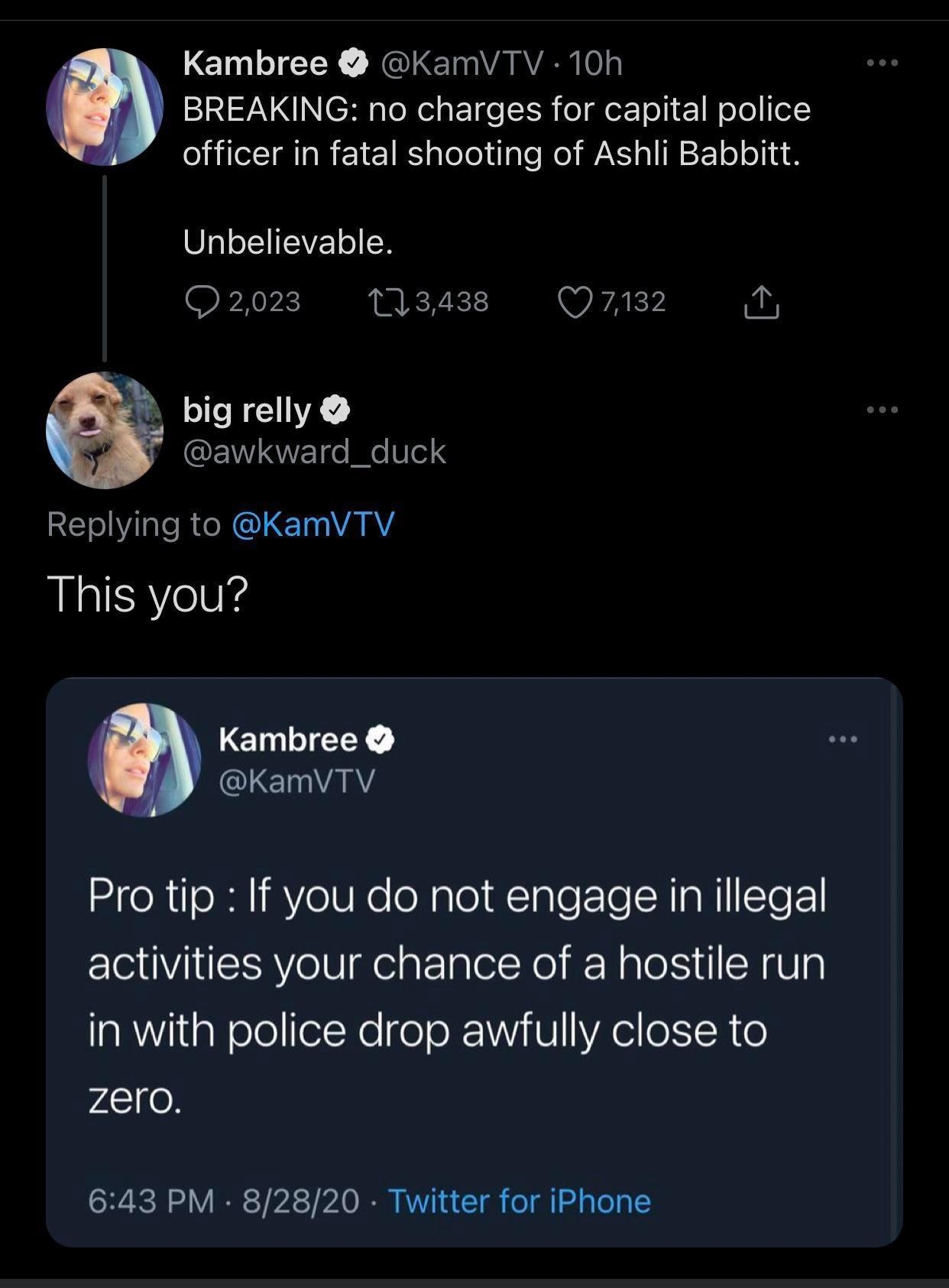The height and width of the screenshot is (1288, 949).
Task: Click the reply icon under Kambree's tweet
Action: click(x=202, y=302)
